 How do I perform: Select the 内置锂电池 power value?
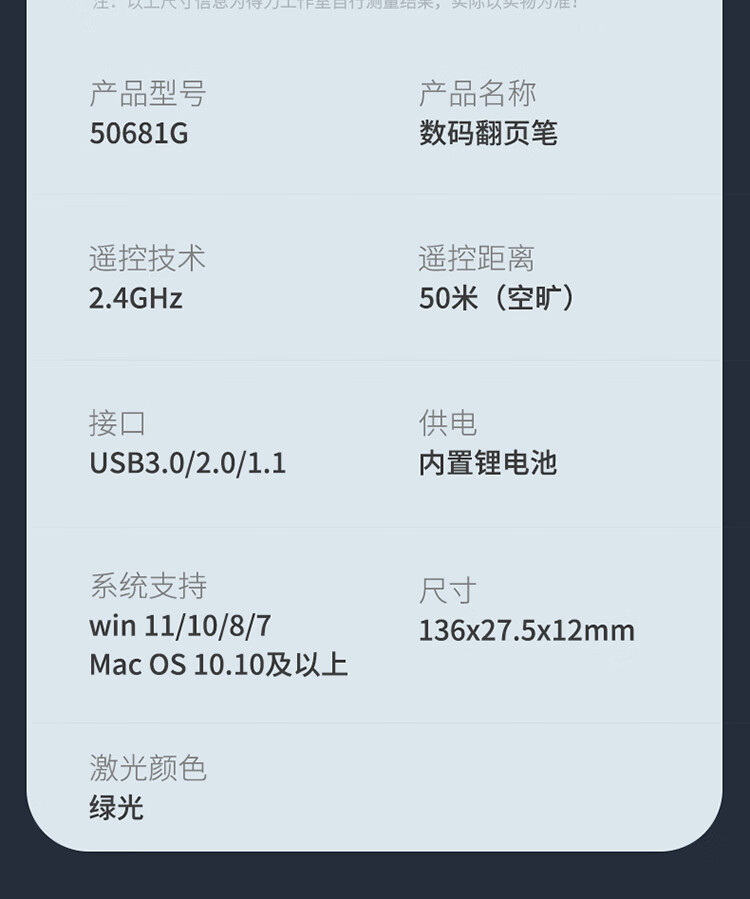tap(488, 463)
